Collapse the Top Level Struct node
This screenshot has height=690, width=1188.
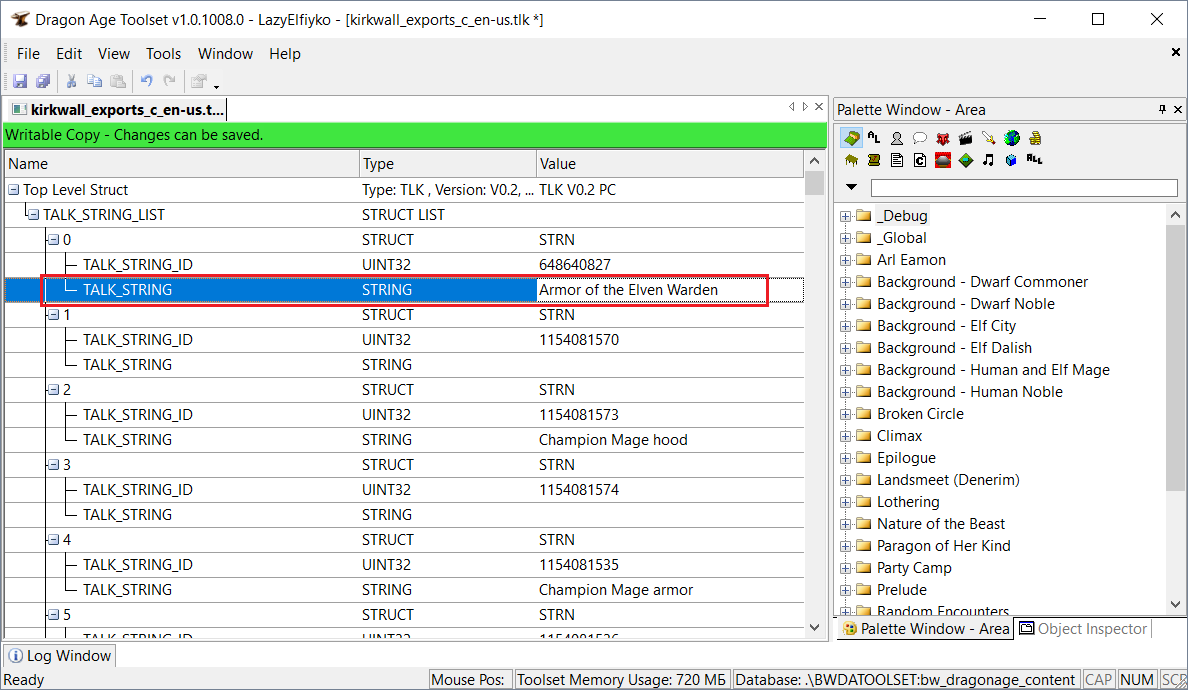(x=13, y=190)
